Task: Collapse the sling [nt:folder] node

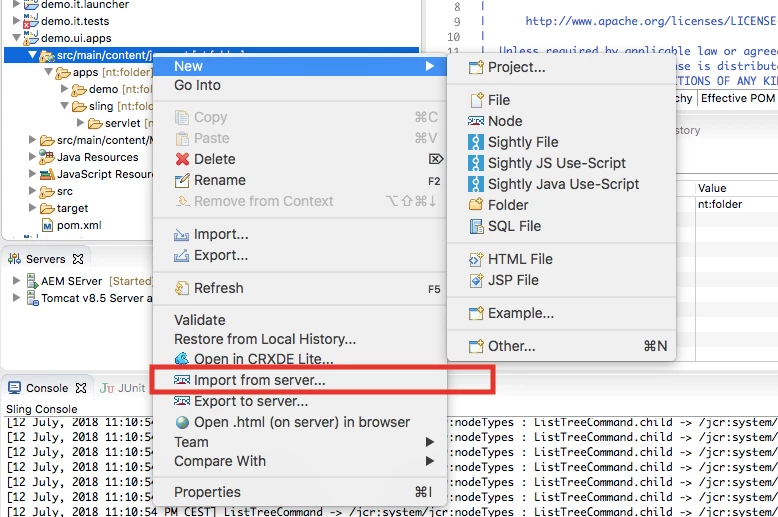Action: 64,106
